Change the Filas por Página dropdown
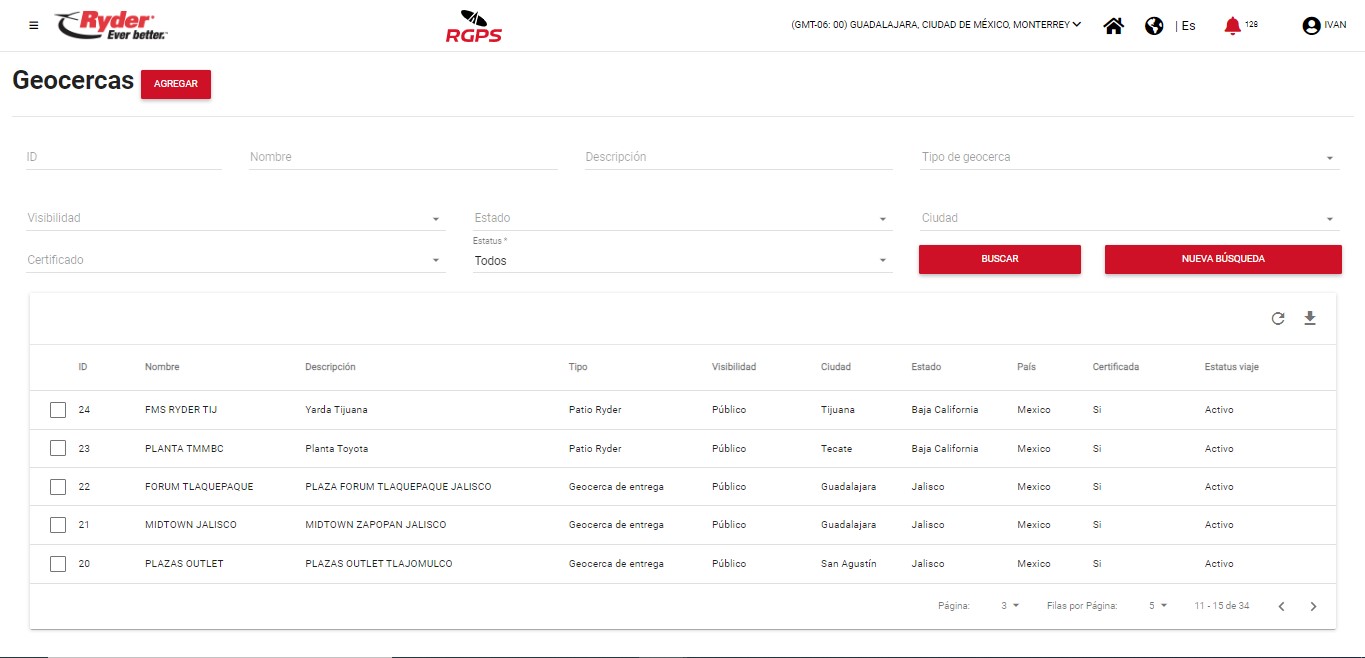 pyautogui.click(x=1157, y=606)
